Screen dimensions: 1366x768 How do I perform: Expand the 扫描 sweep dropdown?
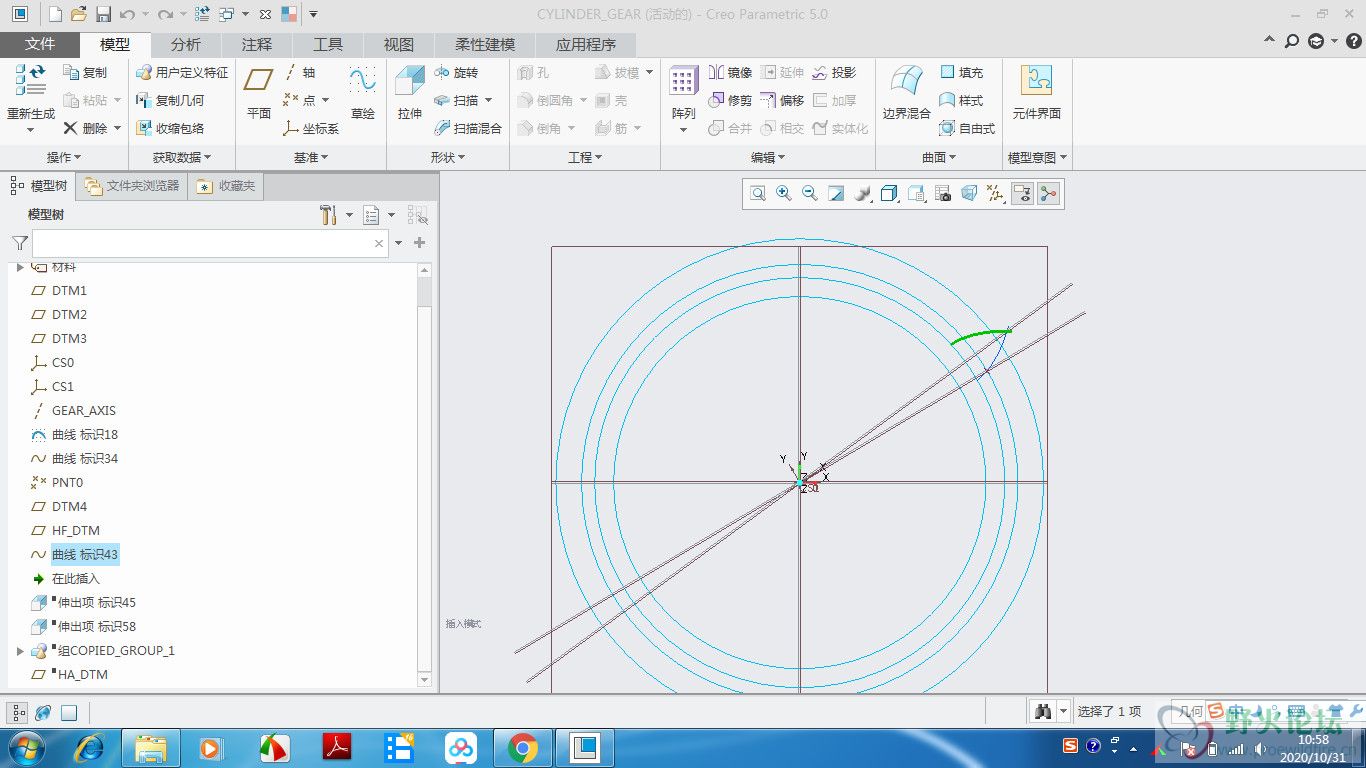pyautogui.click(x=488, y=100)
